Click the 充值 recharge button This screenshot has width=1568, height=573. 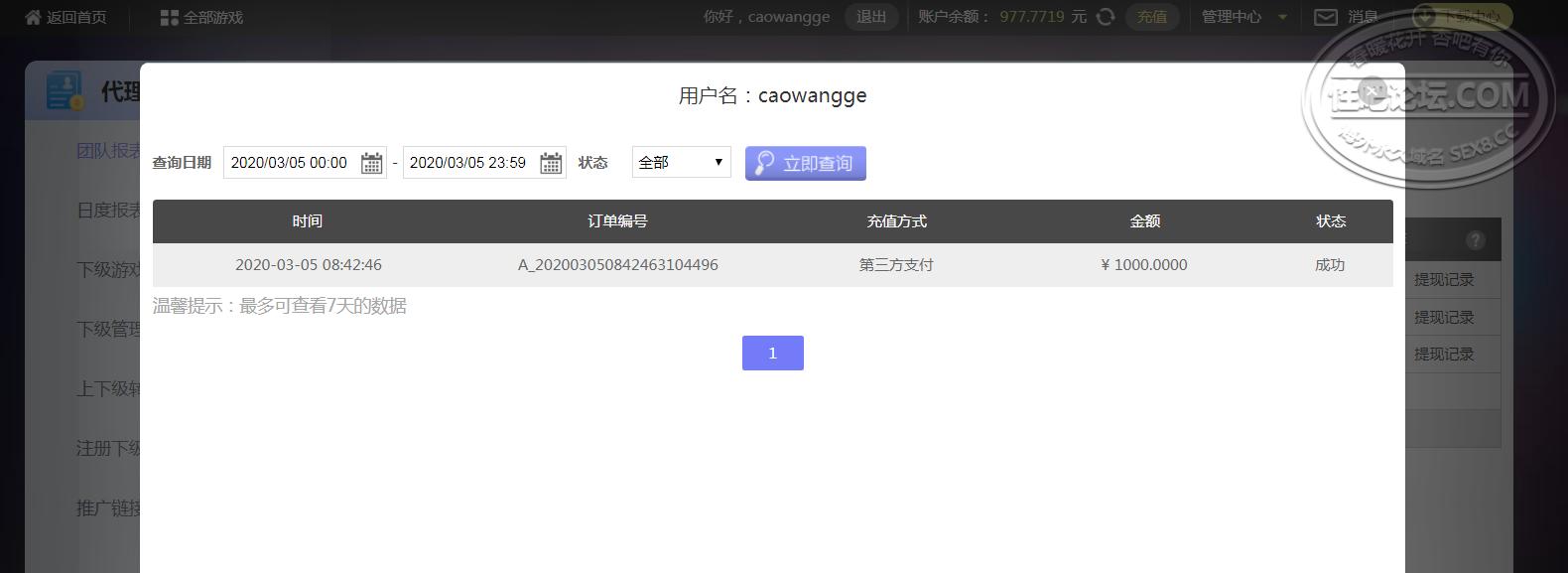point(1152,17)
